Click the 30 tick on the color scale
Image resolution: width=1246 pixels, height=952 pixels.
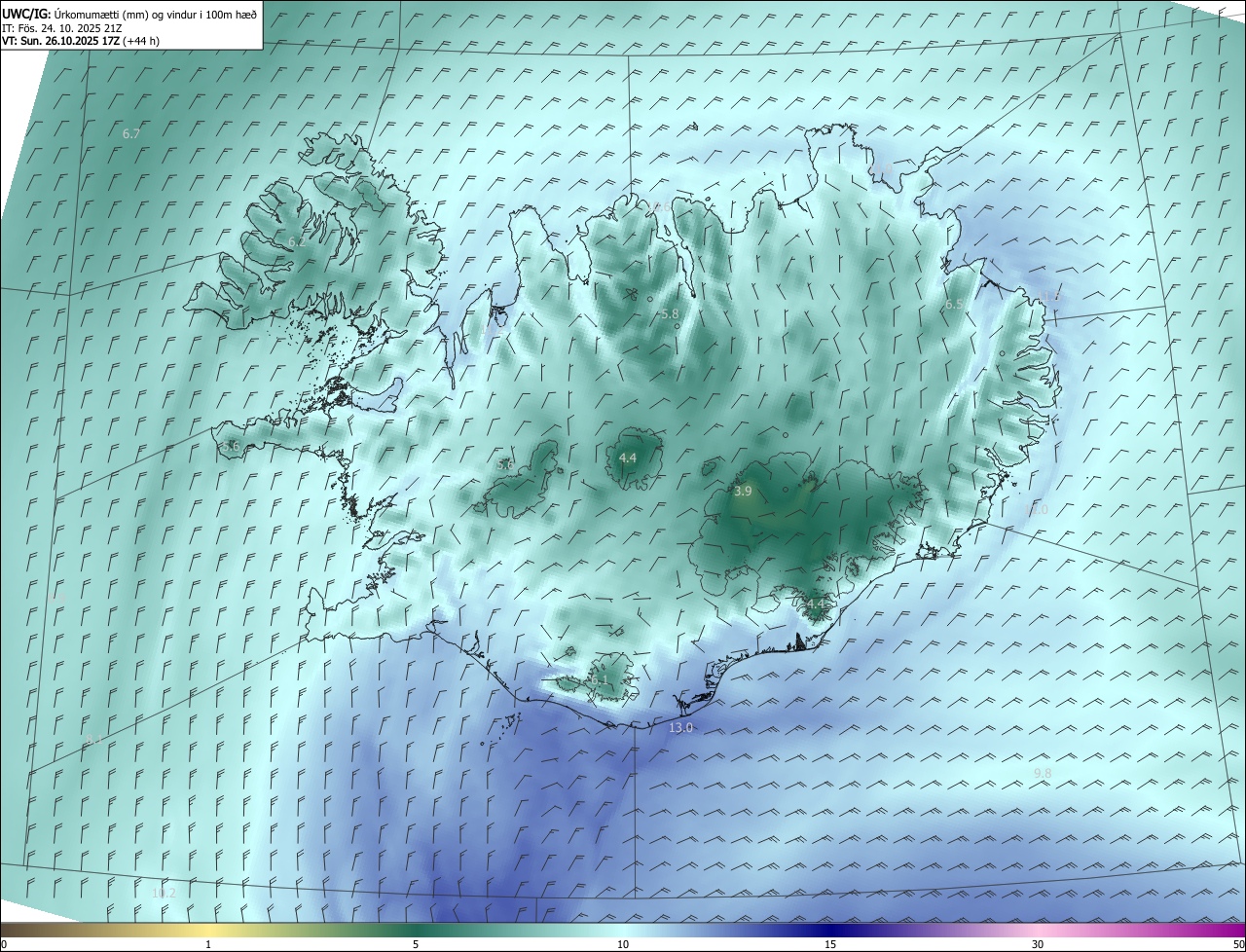pos(1038,944)
